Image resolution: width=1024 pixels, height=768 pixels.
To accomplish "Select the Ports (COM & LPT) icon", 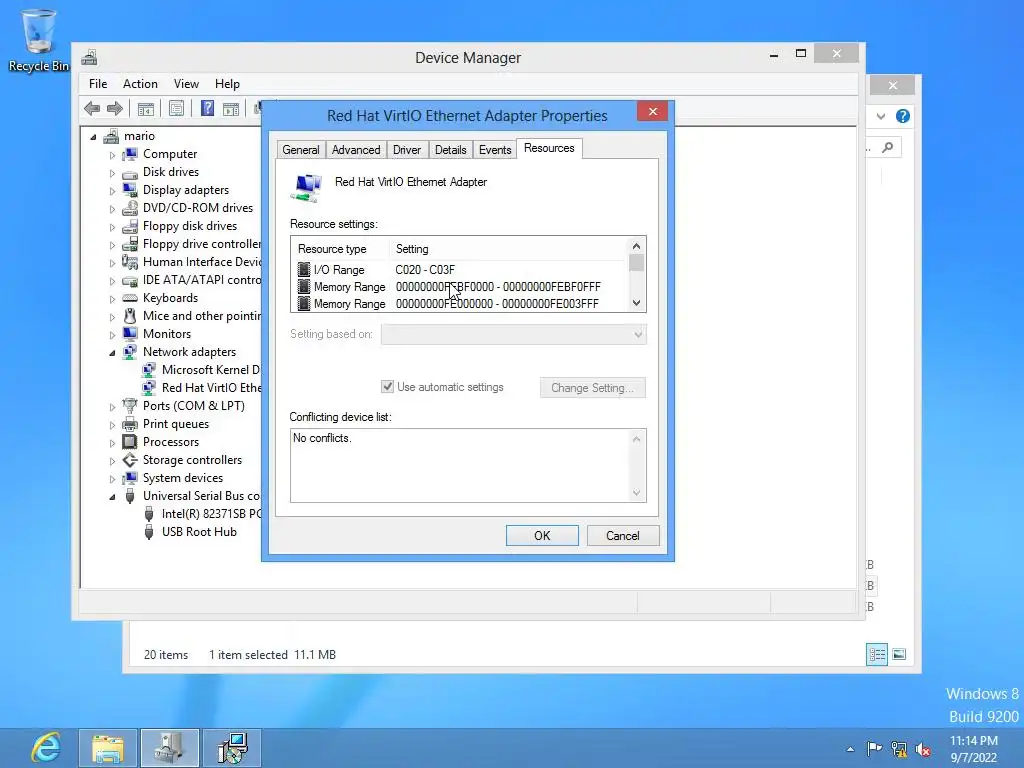I will 131,406.
